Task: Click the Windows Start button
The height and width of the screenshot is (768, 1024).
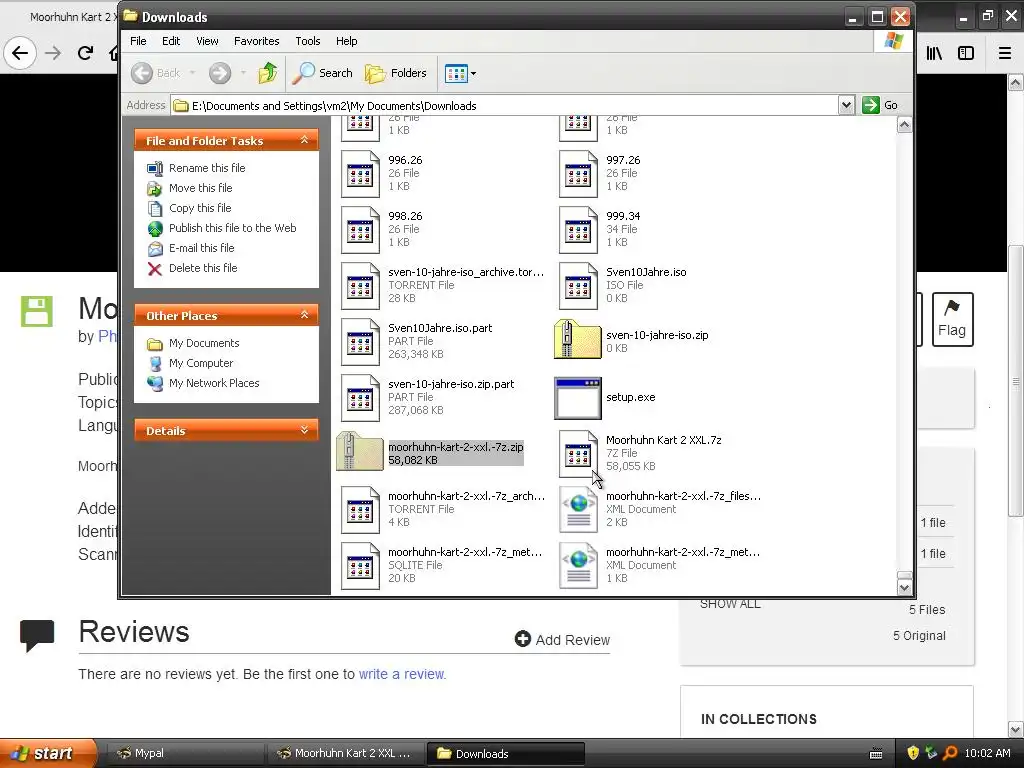Action: click(48, 753)
